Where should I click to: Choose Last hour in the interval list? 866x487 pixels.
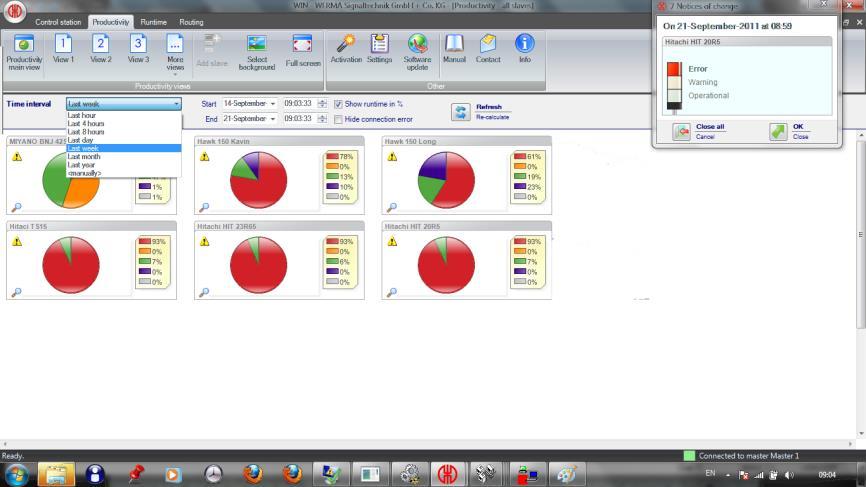coord(124,115)
